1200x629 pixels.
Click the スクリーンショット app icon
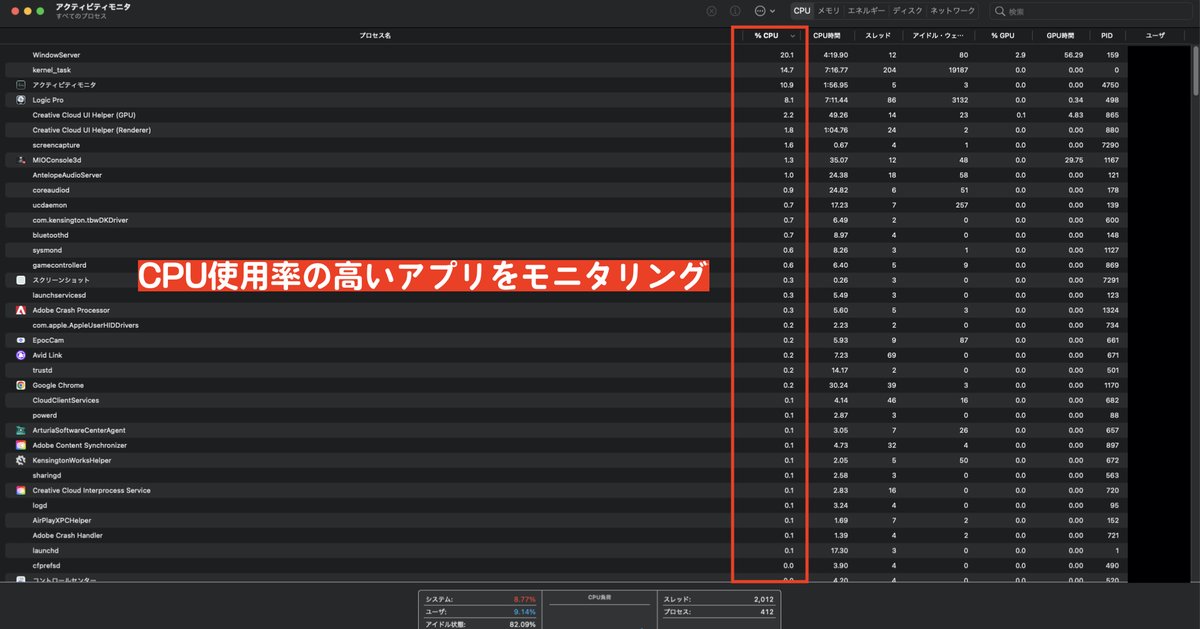point(21,280)
